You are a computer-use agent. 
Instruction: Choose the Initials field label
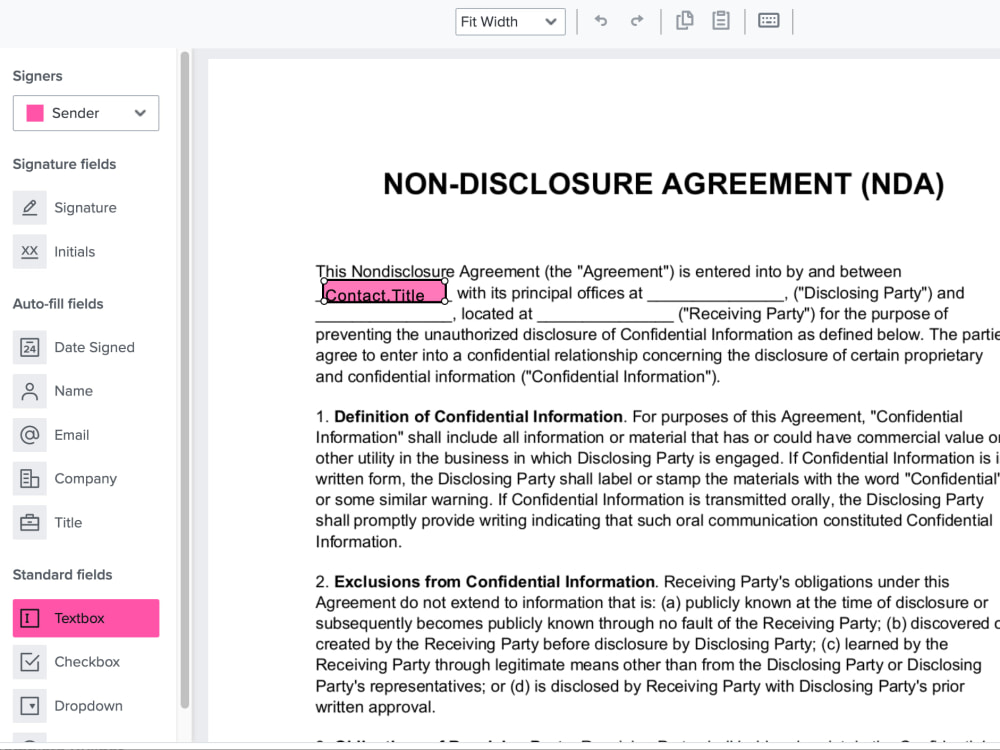click(75, 252)
